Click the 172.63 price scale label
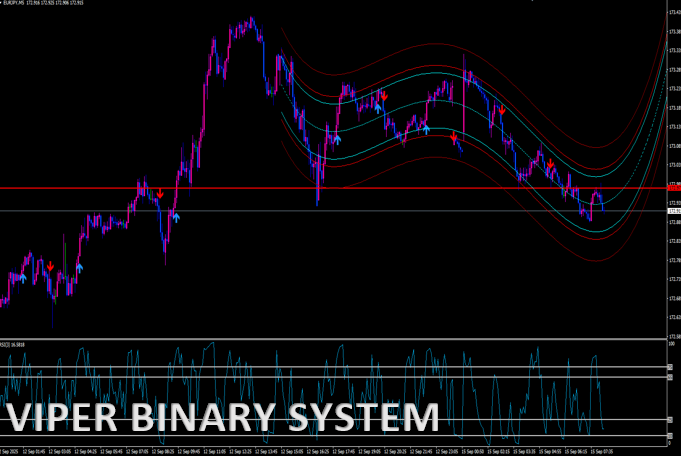681x456 pixels. (x=675, y=317)
